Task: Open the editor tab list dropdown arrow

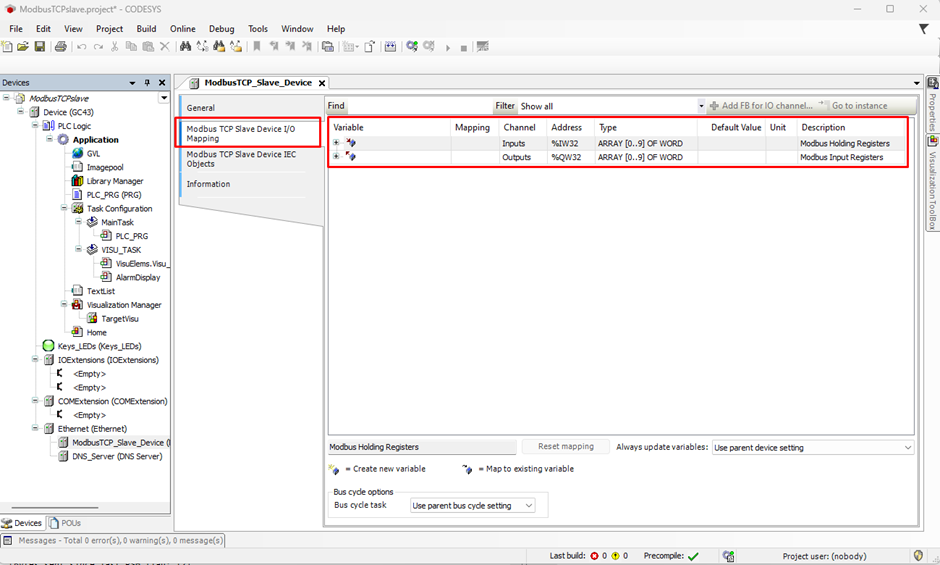Action: (917, 83)
